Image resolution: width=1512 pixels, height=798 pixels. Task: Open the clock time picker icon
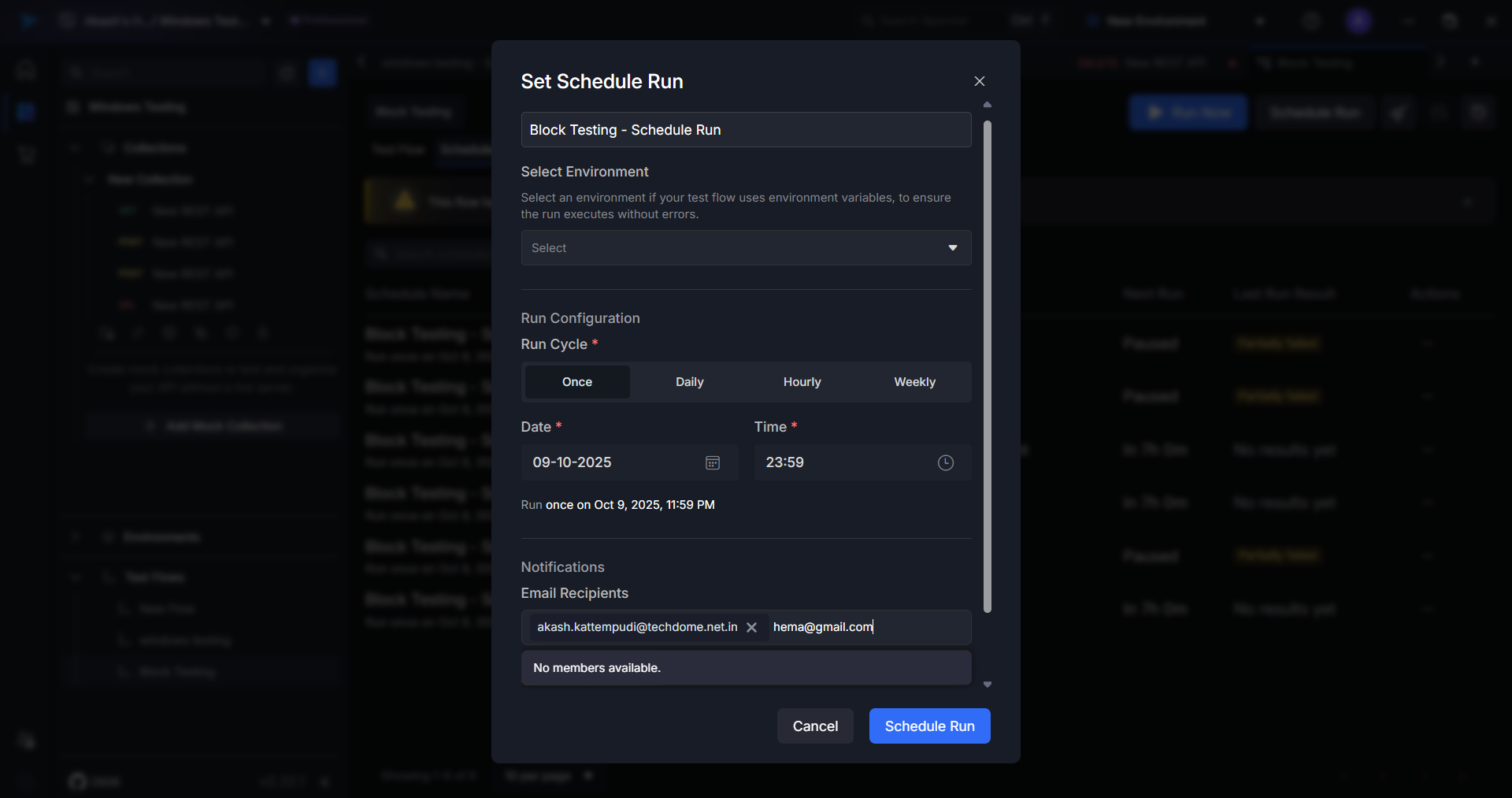(945, 462)
